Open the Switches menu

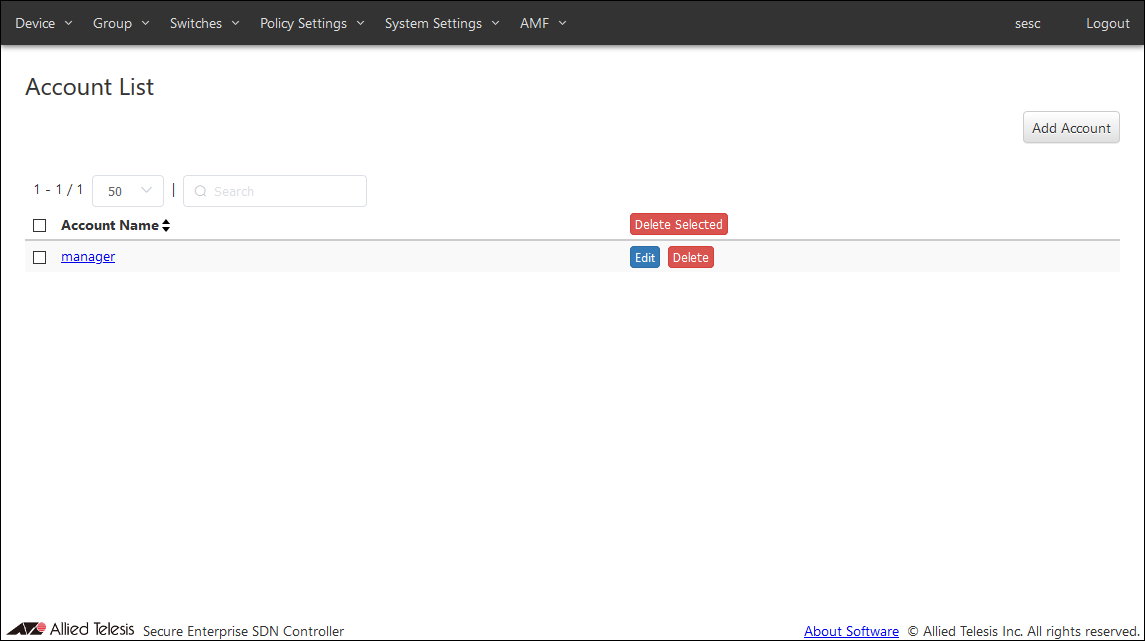[204, 23]
